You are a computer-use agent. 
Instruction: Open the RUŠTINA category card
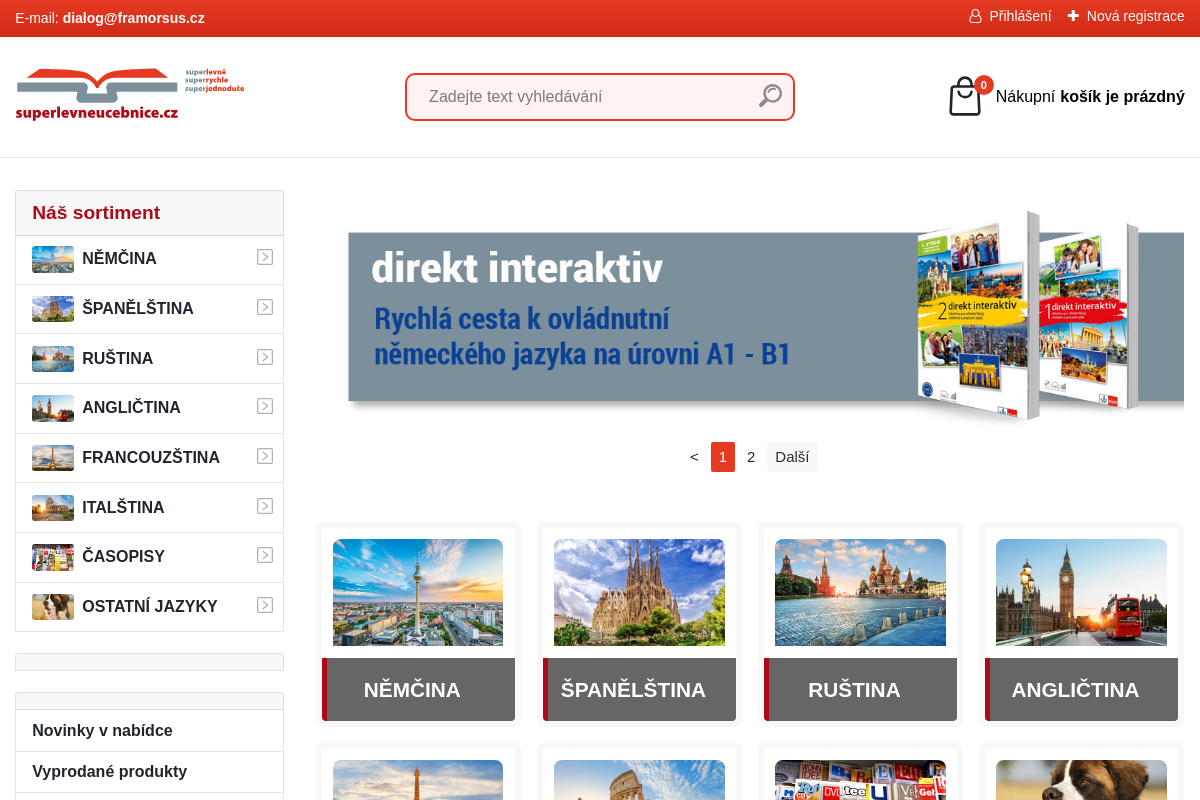point(860,625)
